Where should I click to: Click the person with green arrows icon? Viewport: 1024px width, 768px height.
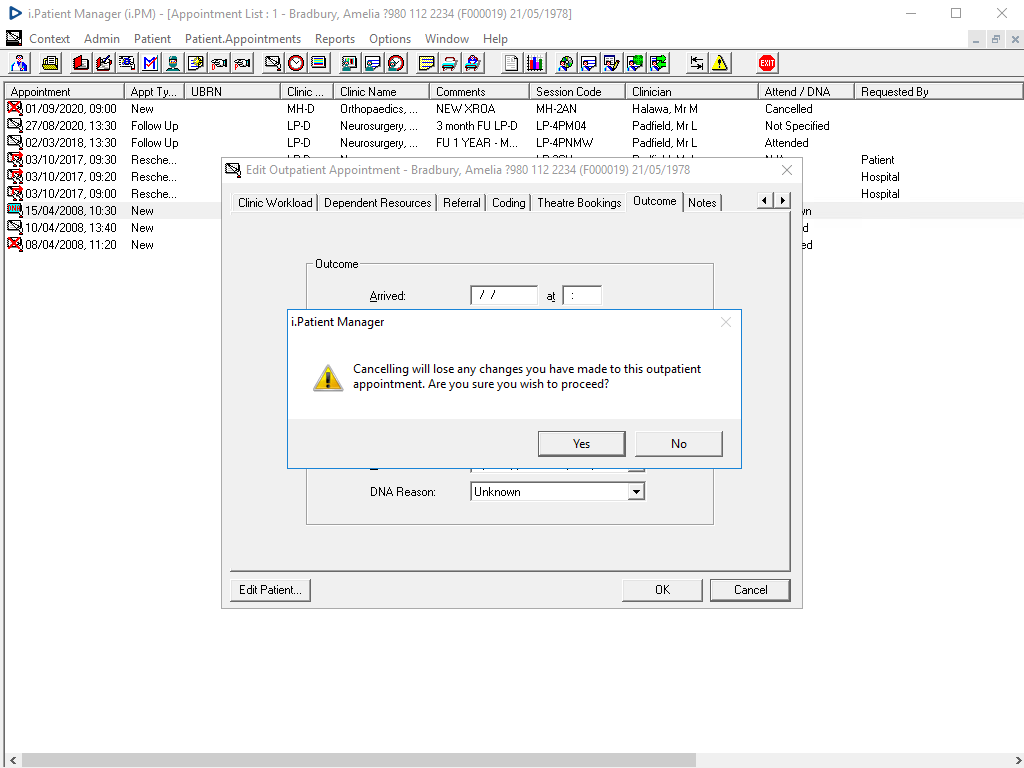click(x=658, y=63)
